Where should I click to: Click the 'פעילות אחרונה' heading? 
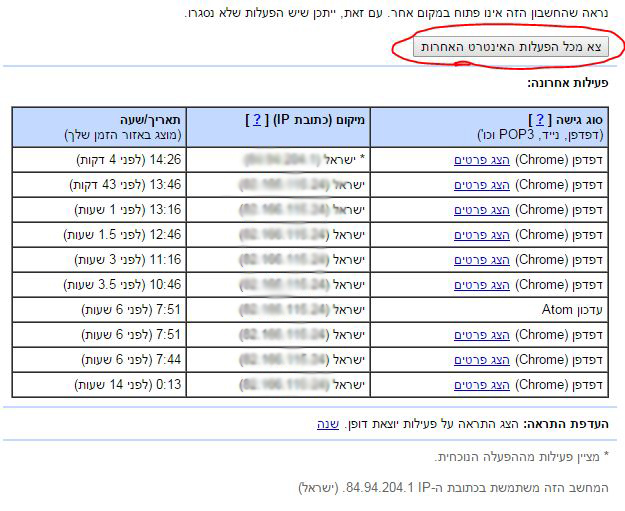[568, 83]
